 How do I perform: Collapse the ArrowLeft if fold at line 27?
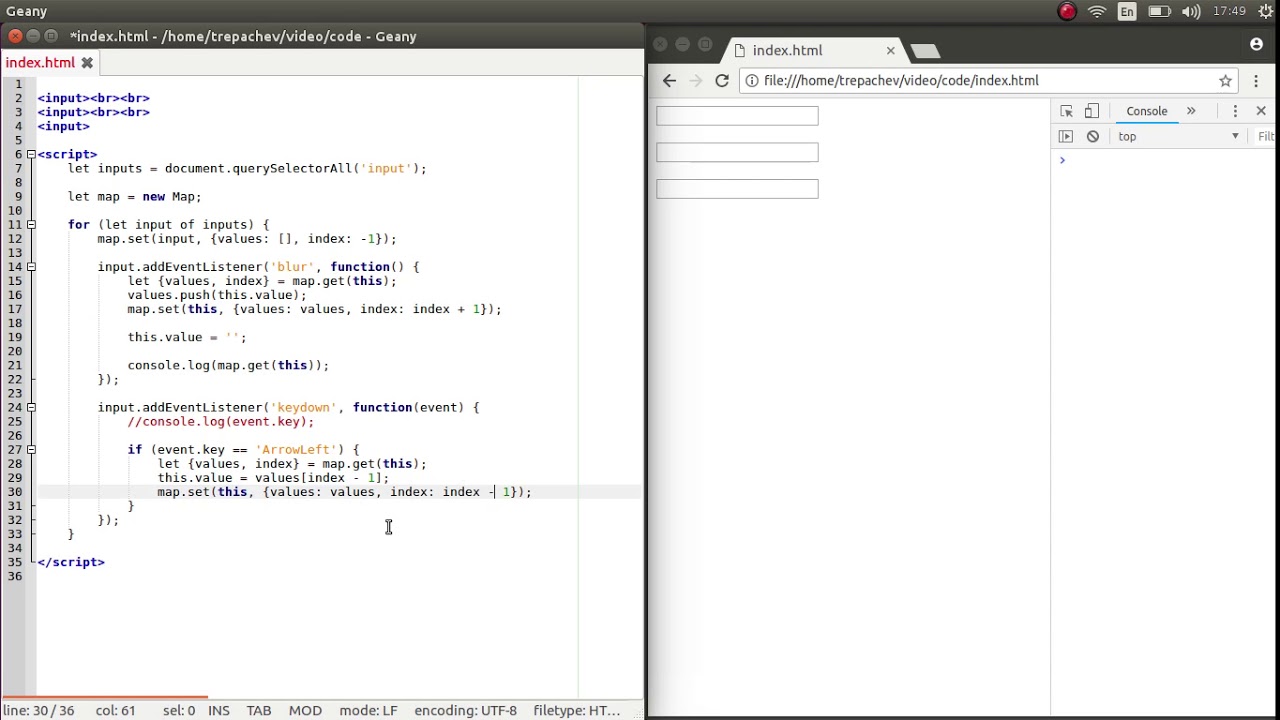pos(31,450)
